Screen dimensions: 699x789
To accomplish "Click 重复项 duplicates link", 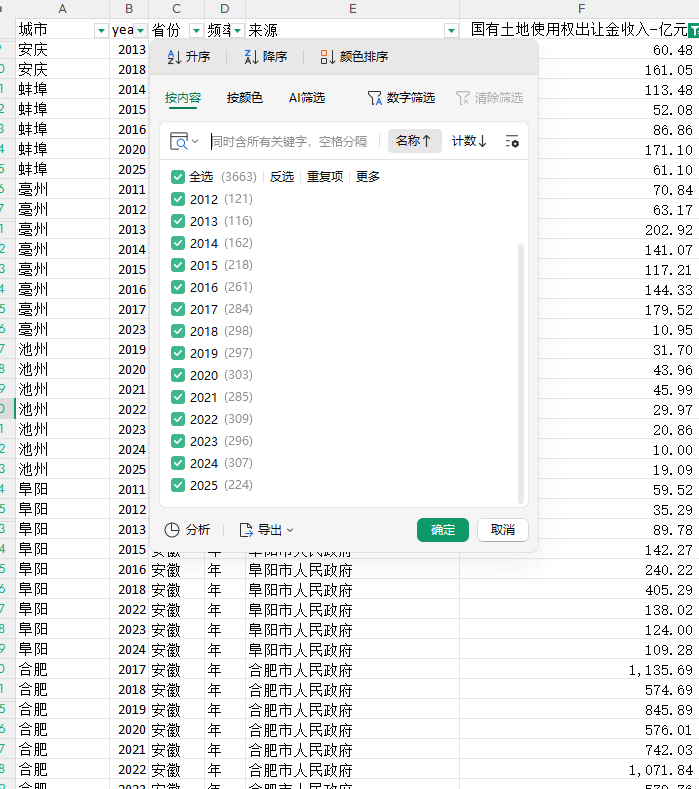I will coord(325,177).
